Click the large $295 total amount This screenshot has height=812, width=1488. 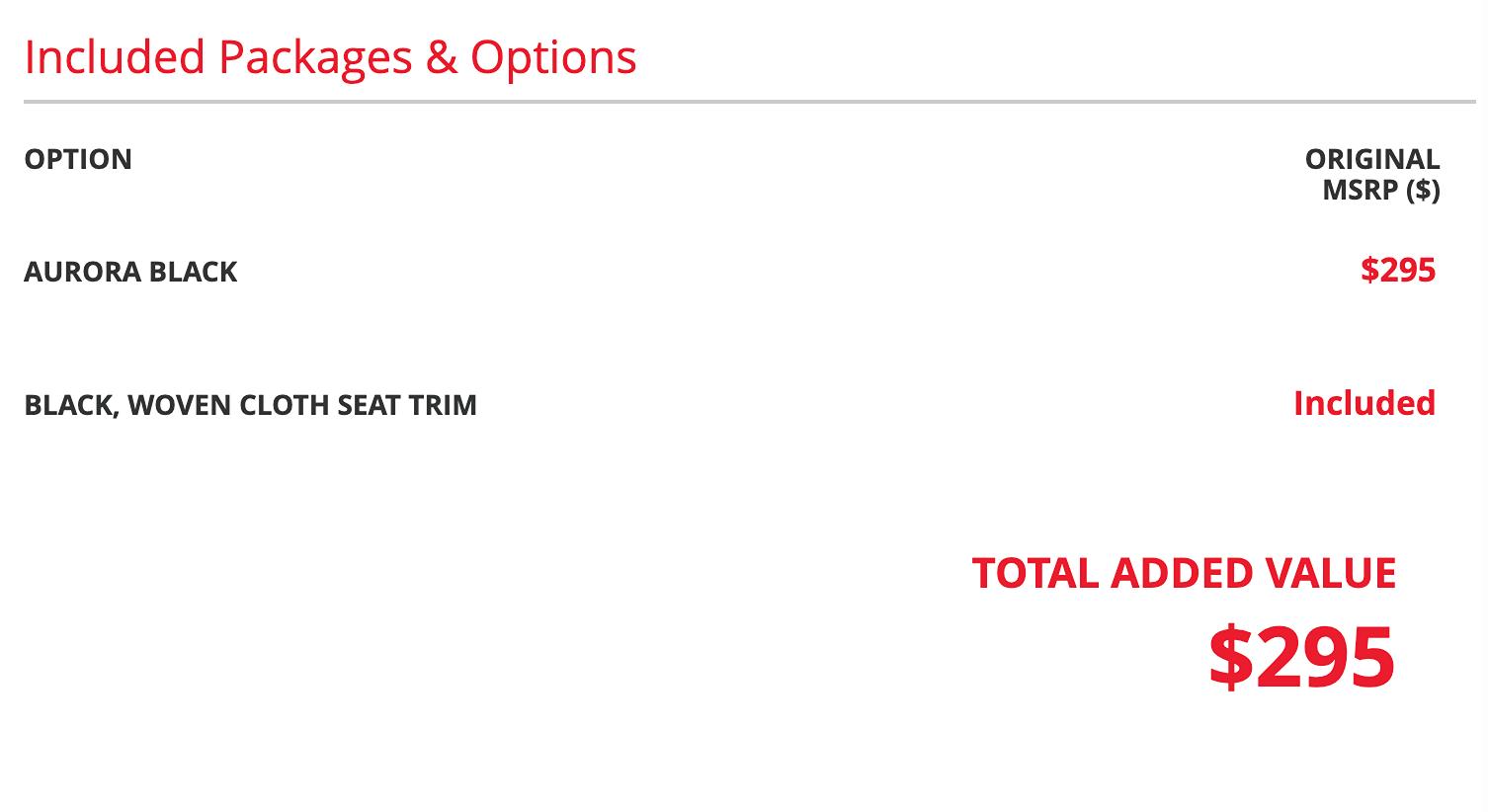point(1302,657)
